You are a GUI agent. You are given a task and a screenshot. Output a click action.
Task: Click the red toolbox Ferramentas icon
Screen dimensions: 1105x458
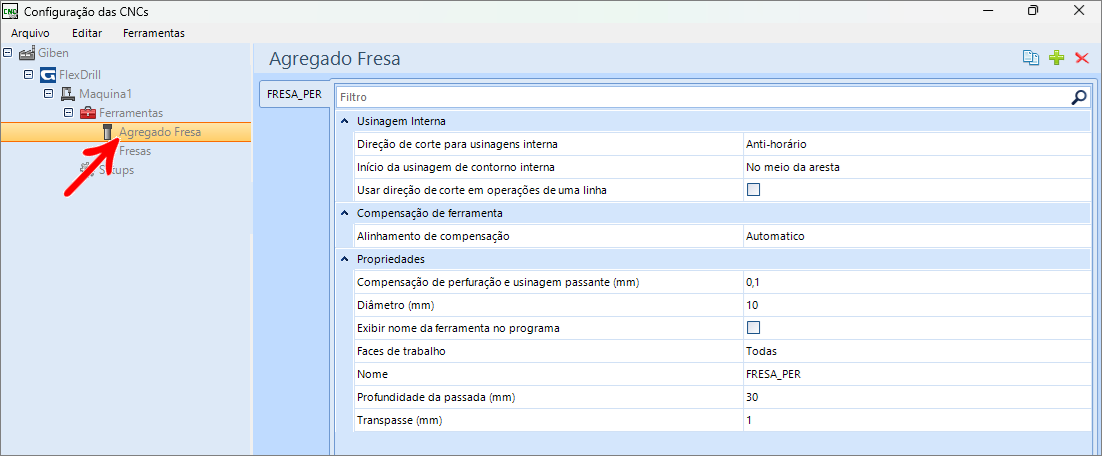click(87, 113)
